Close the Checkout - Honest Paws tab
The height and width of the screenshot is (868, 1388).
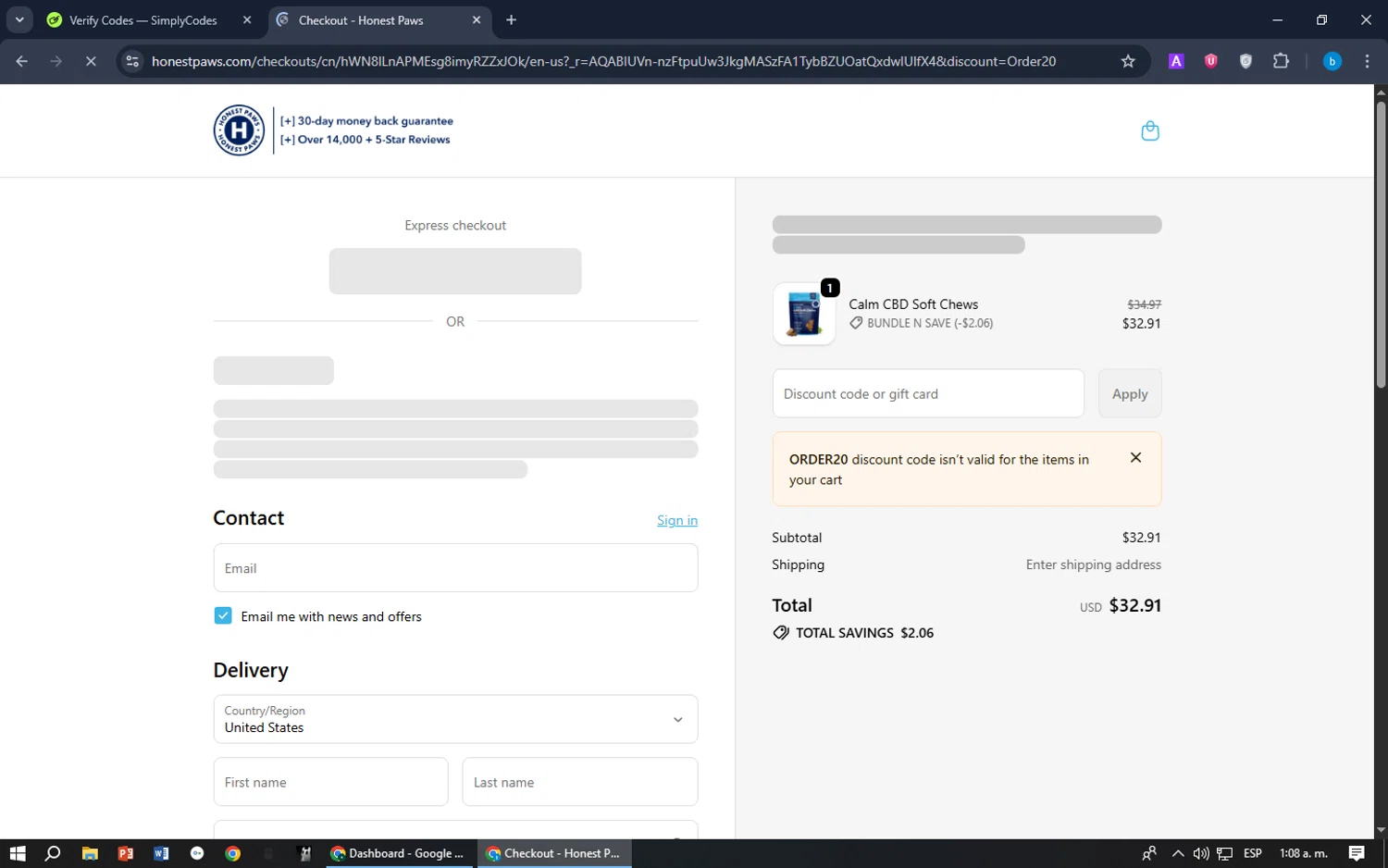tap(477, 19)
